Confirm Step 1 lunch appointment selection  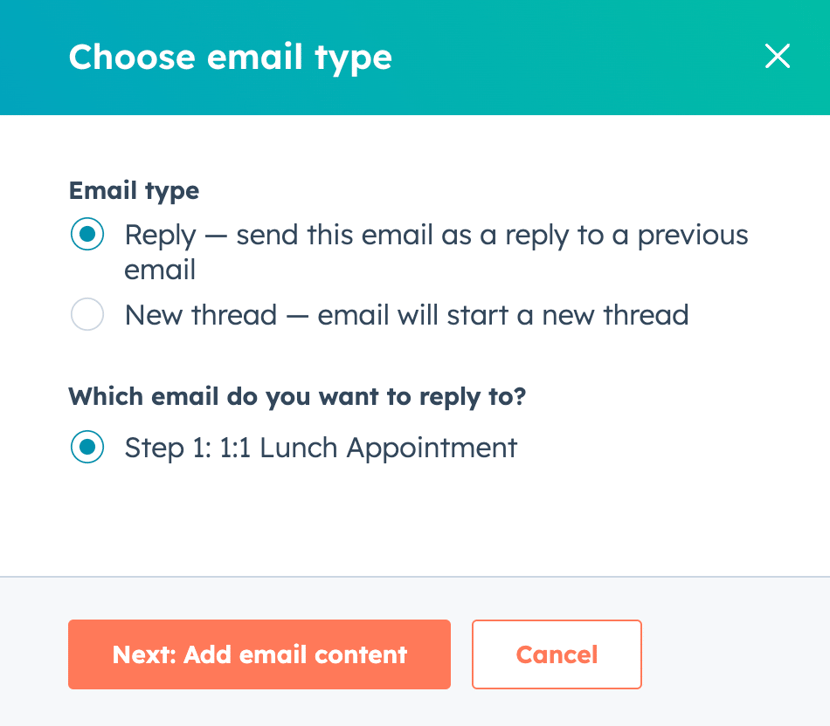click(x=88, y=447)
